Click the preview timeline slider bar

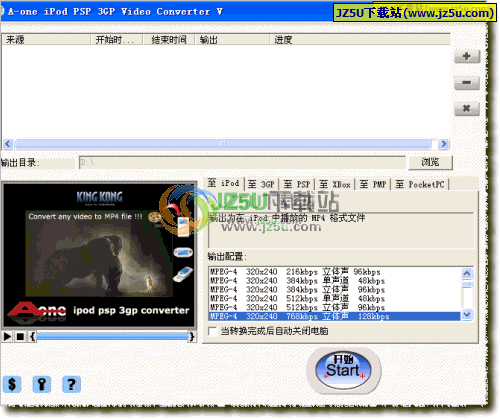click(x=112, y=337)
